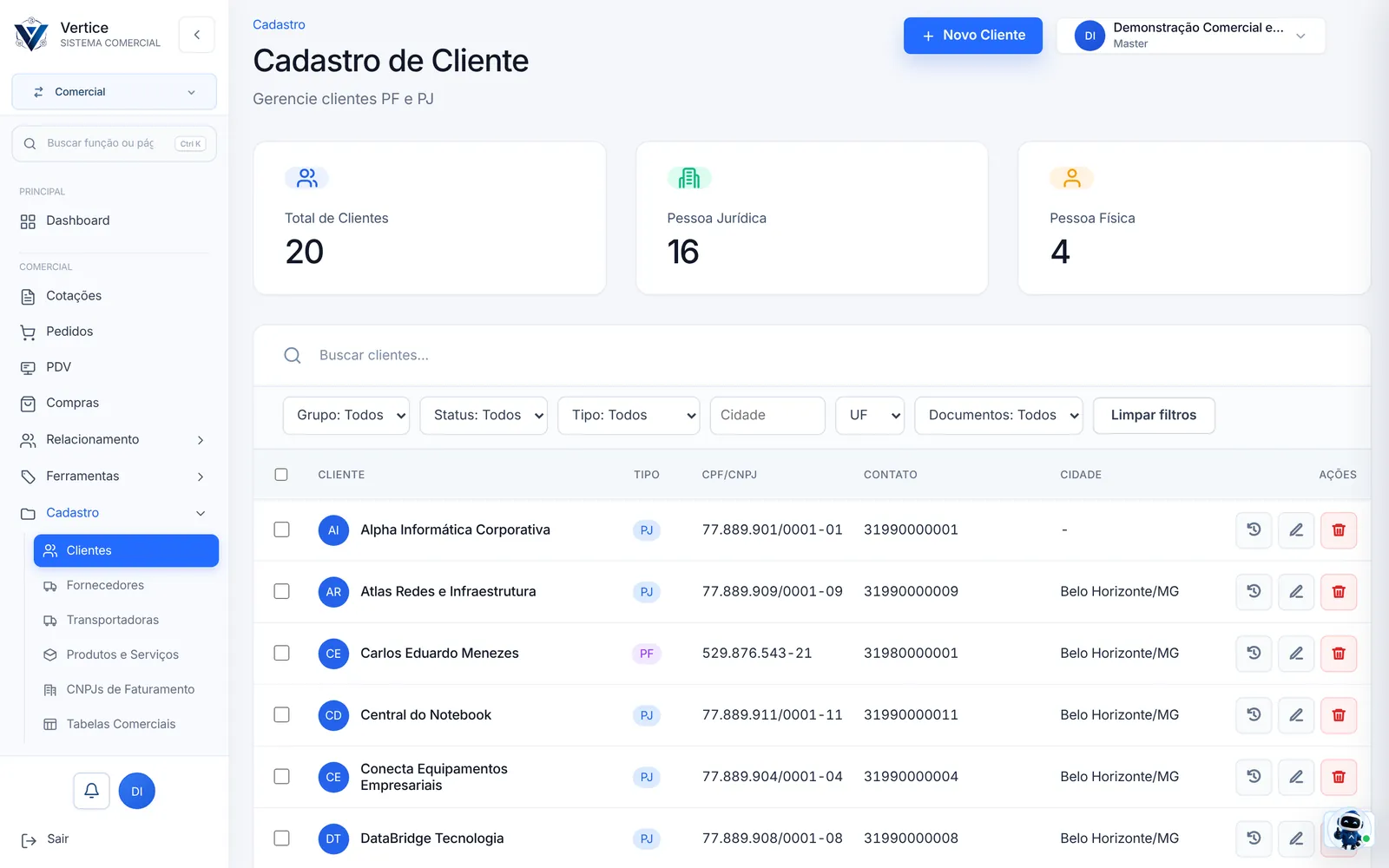Viewport: 1389px width, 868px height.
Task: Open the chatbot assistant robot icon
Action: point(1349,829)
